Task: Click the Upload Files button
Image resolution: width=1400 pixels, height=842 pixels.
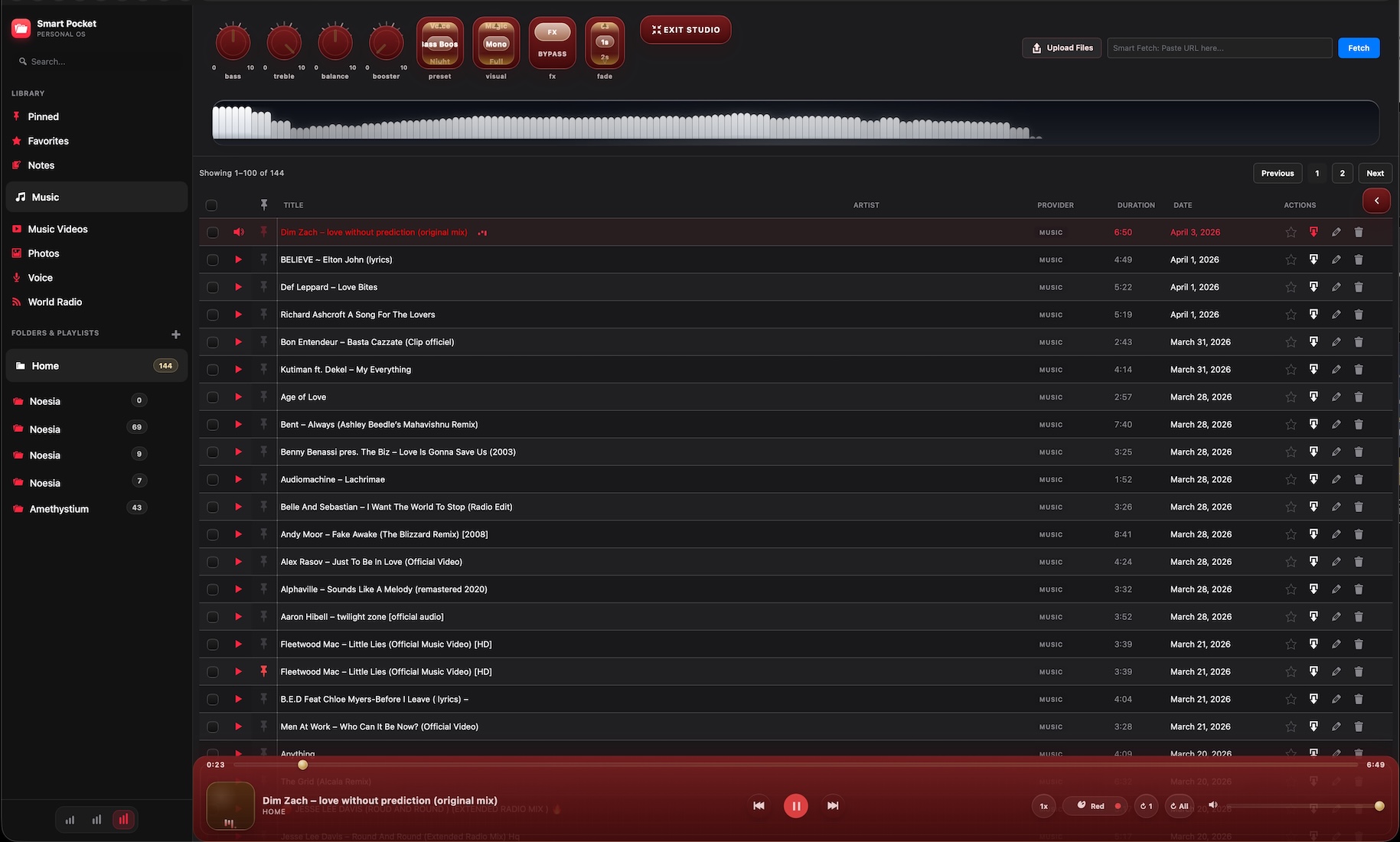Action: point(1062,47)
